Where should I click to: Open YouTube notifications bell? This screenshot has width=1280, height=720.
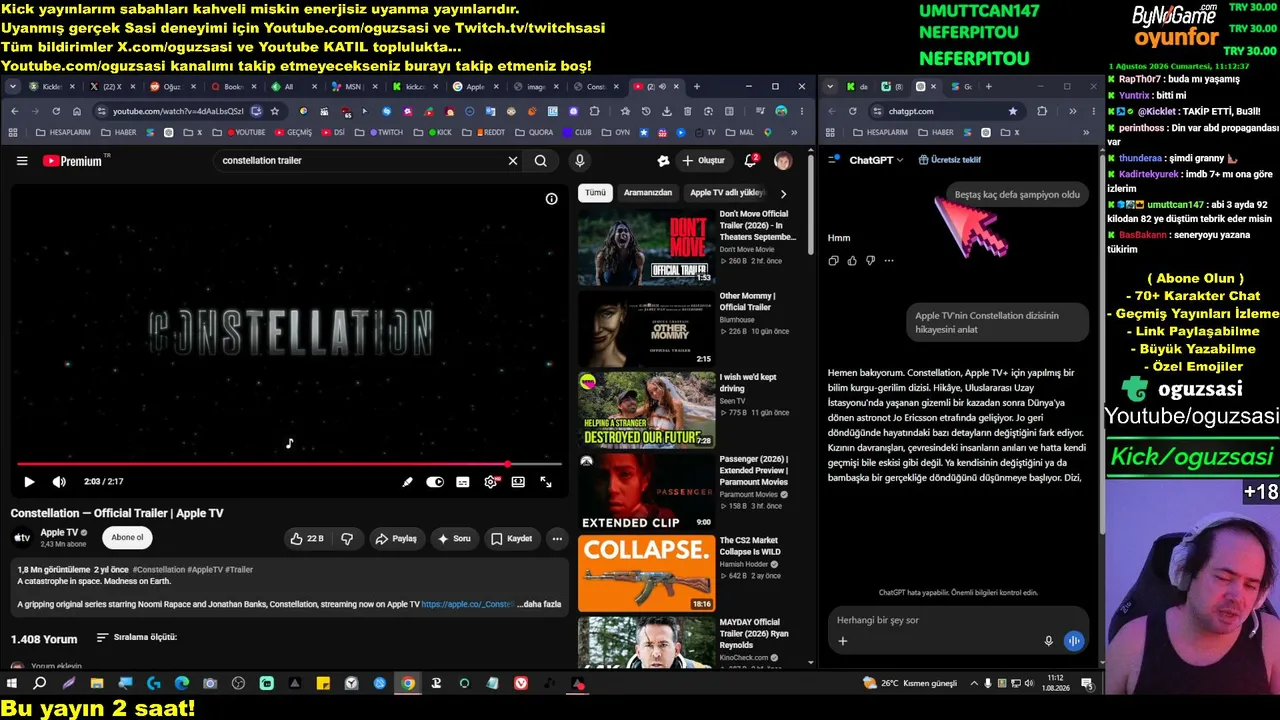point(751,161)
